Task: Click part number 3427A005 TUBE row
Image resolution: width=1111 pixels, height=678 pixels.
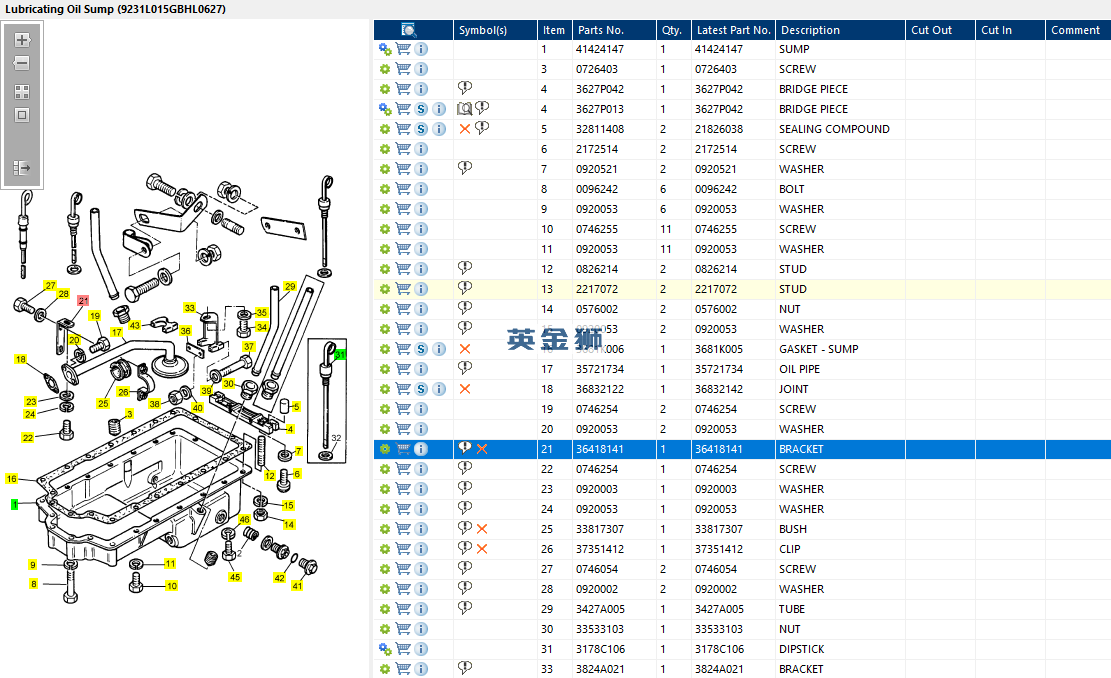Action: point(599,609)
